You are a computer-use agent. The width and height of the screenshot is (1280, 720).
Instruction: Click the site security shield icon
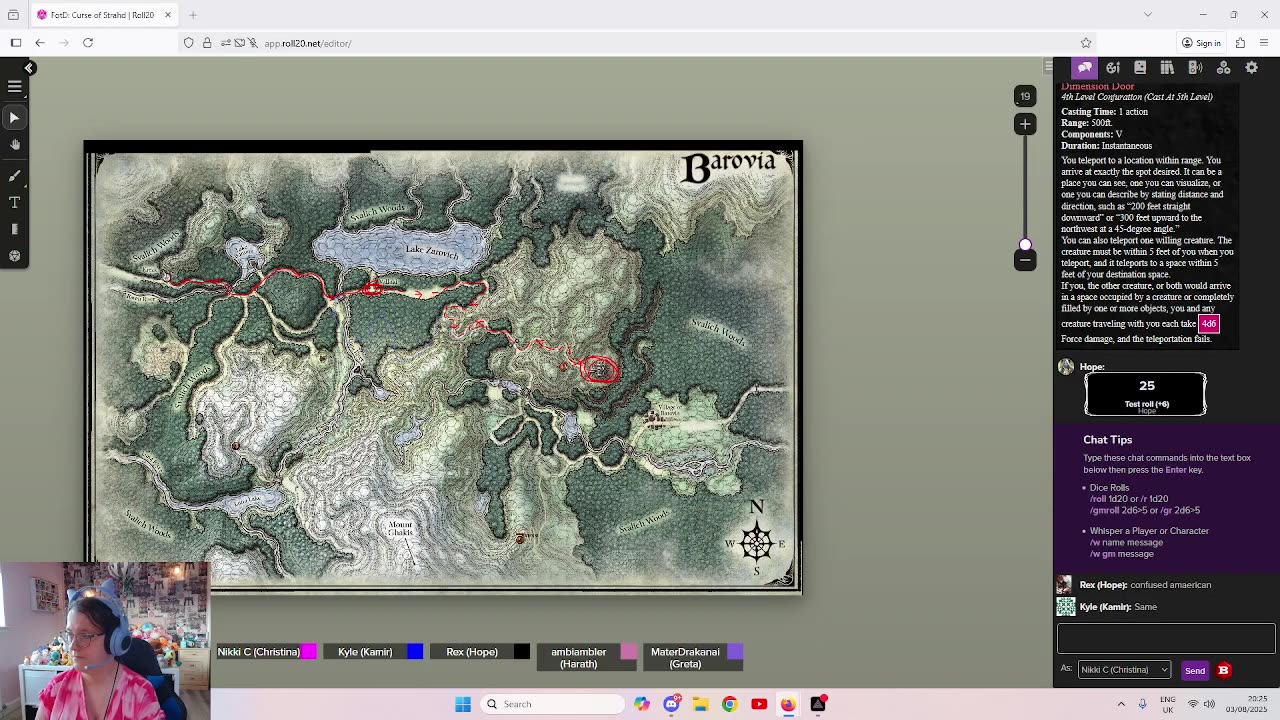[188, 43]
